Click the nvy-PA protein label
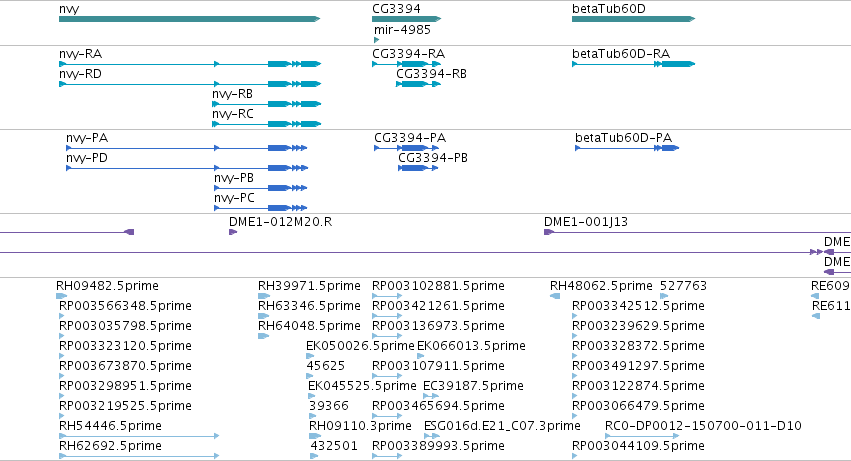This screenshot has width=851, height=461. pyautogui.click(x=87, y=138)
